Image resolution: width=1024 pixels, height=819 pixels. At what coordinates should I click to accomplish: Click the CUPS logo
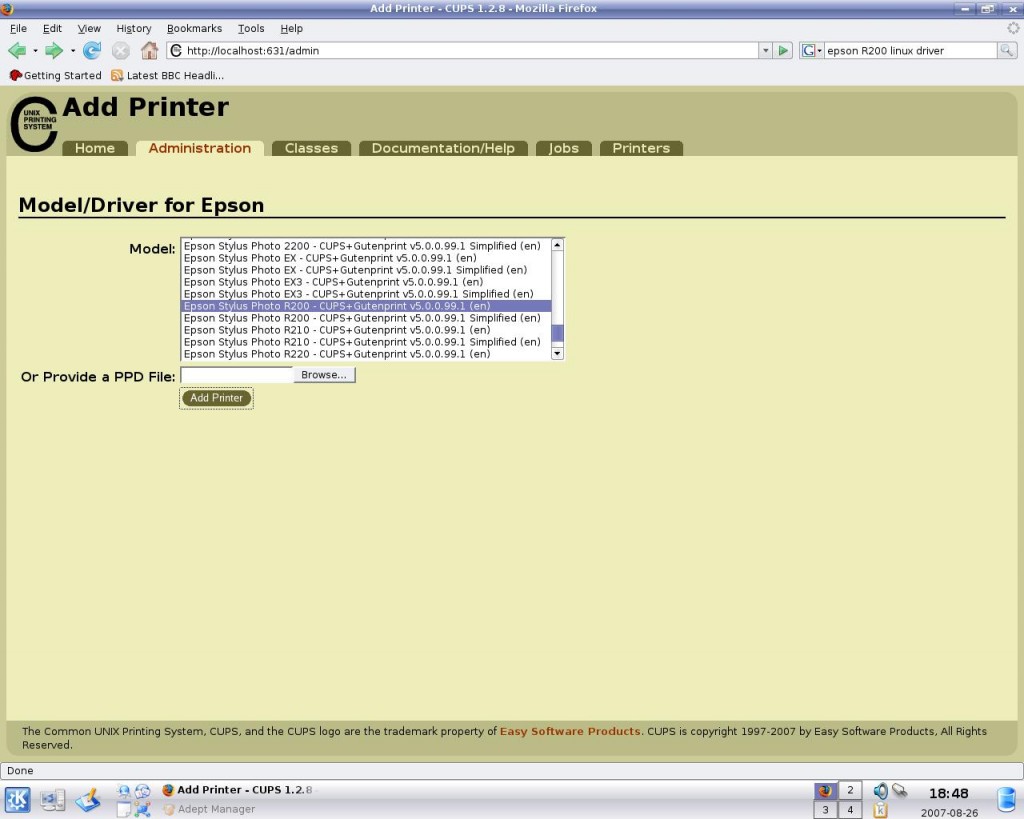click(34, 124)
